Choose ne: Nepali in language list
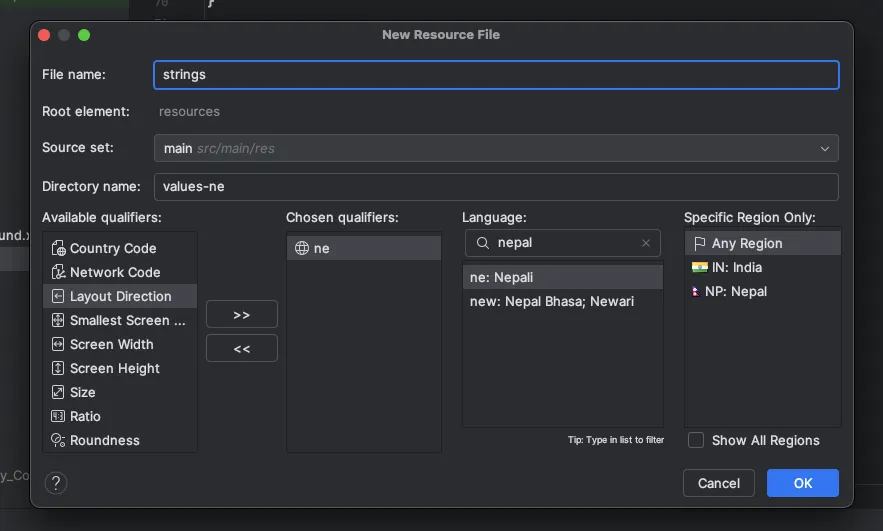Viewport: 883px width, 531px height. (x=563, y=277)
